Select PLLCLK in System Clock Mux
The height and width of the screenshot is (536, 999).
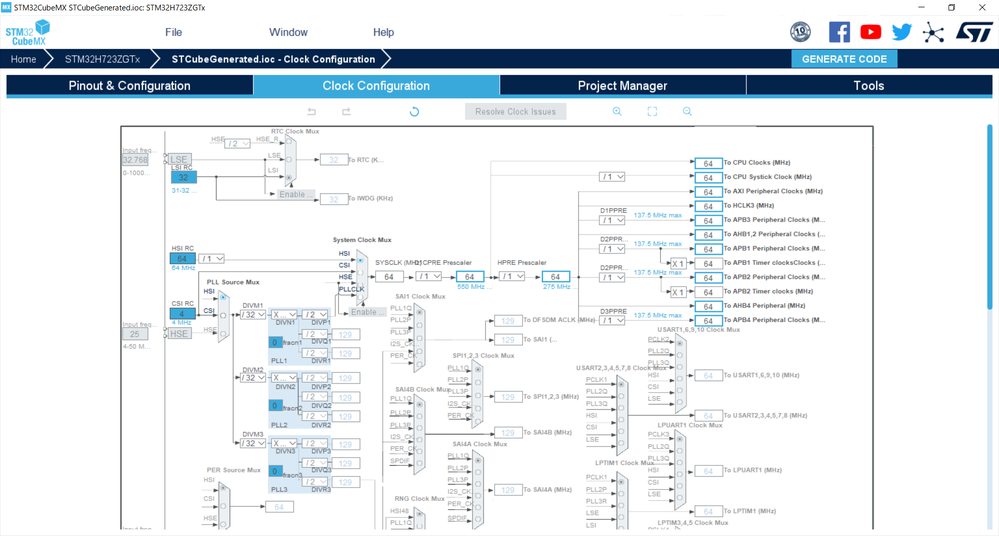pos(361,296)
